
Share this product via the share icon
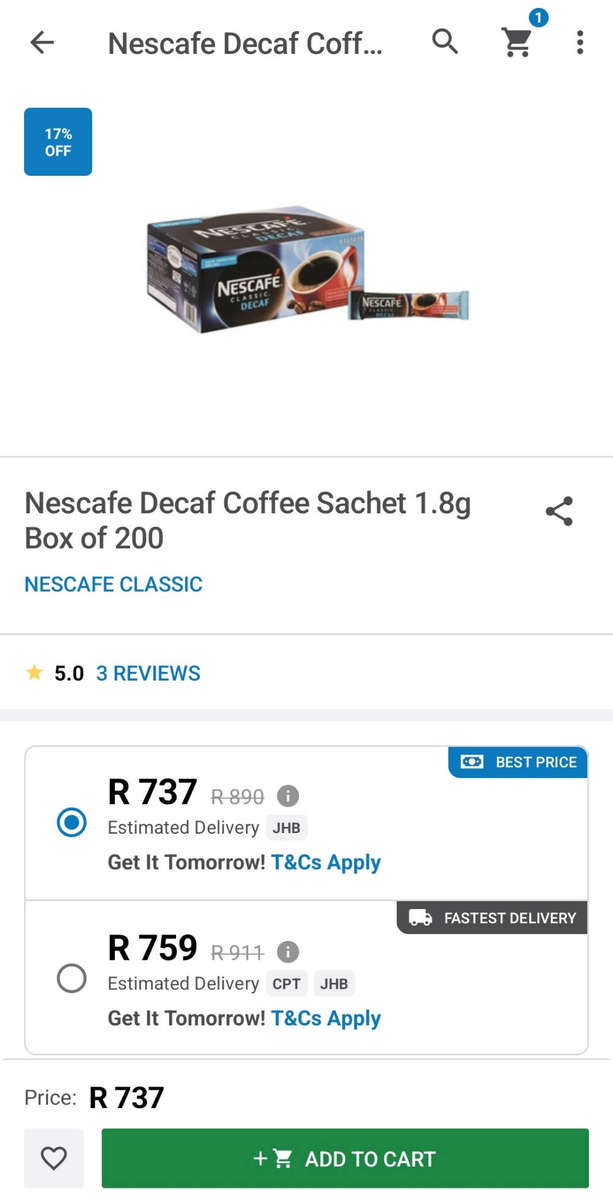click(x=558, y=511)
